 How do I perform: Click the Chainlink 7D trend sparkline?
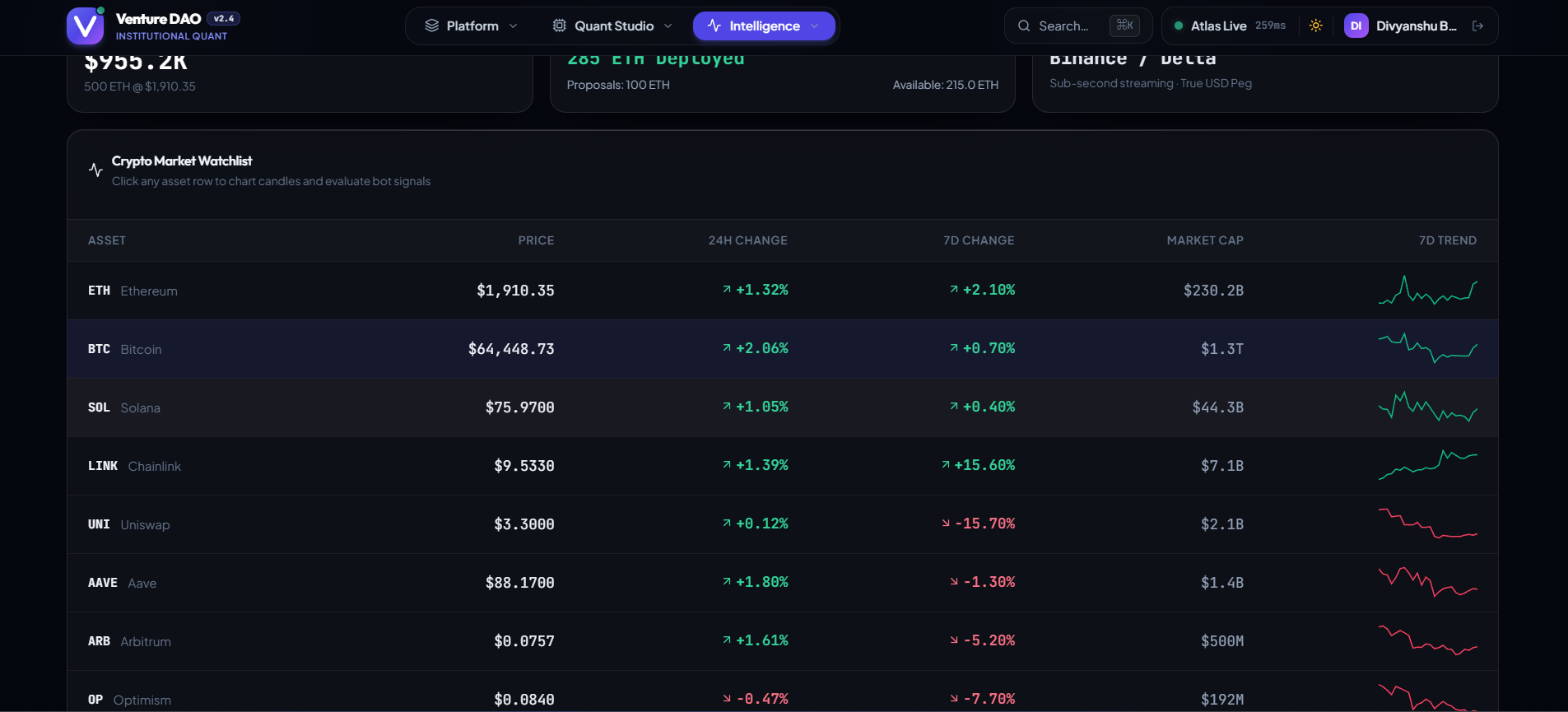point(1428,465)
